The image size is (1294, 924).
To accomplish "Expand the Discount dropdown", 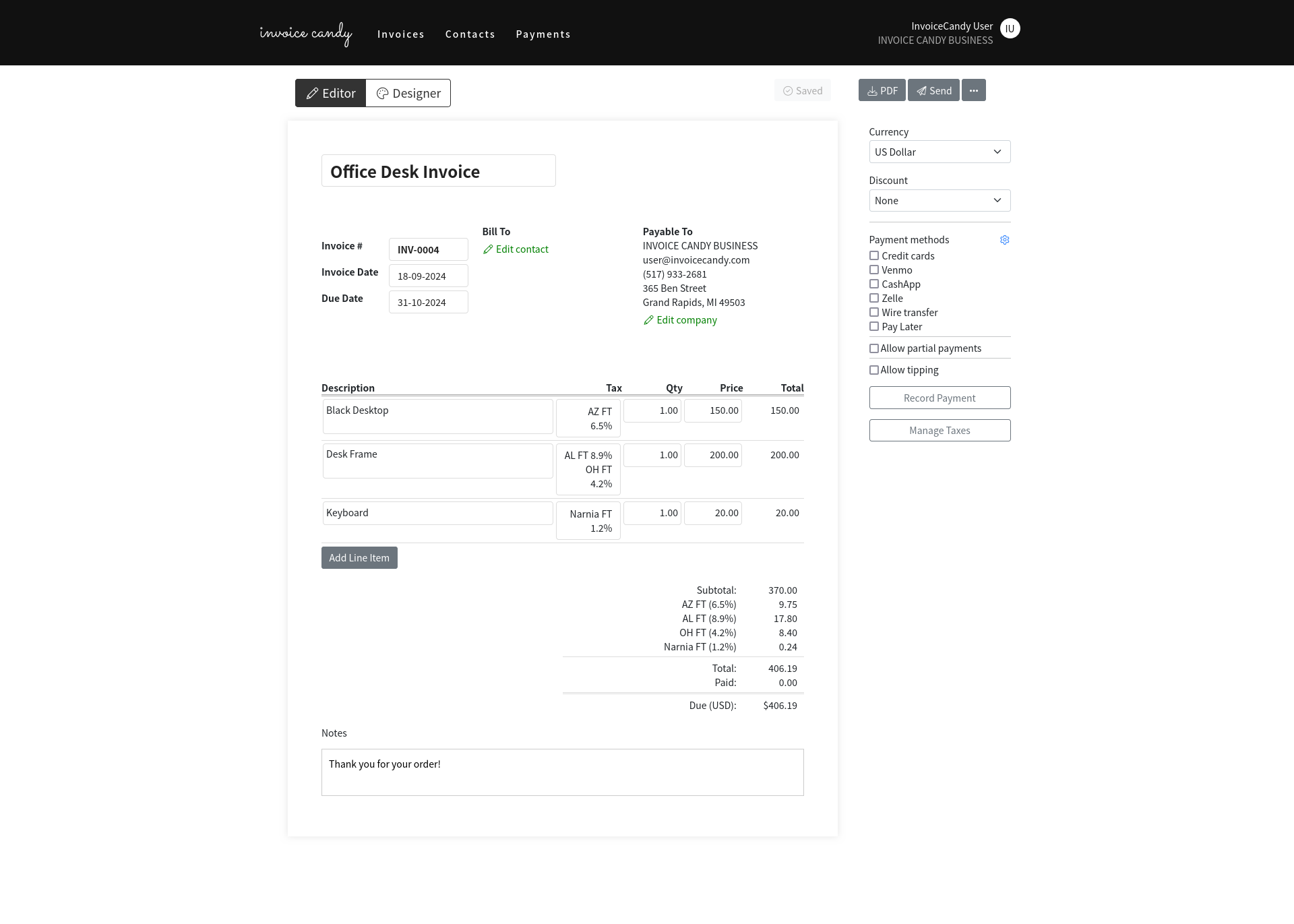I will [939, 201].
